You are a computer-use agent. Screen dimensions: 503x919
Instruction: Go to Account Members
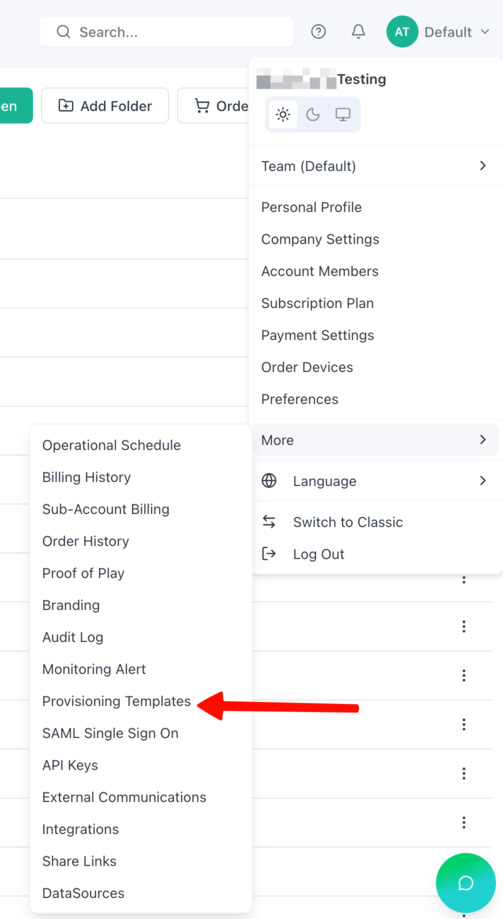pos(320,271)
